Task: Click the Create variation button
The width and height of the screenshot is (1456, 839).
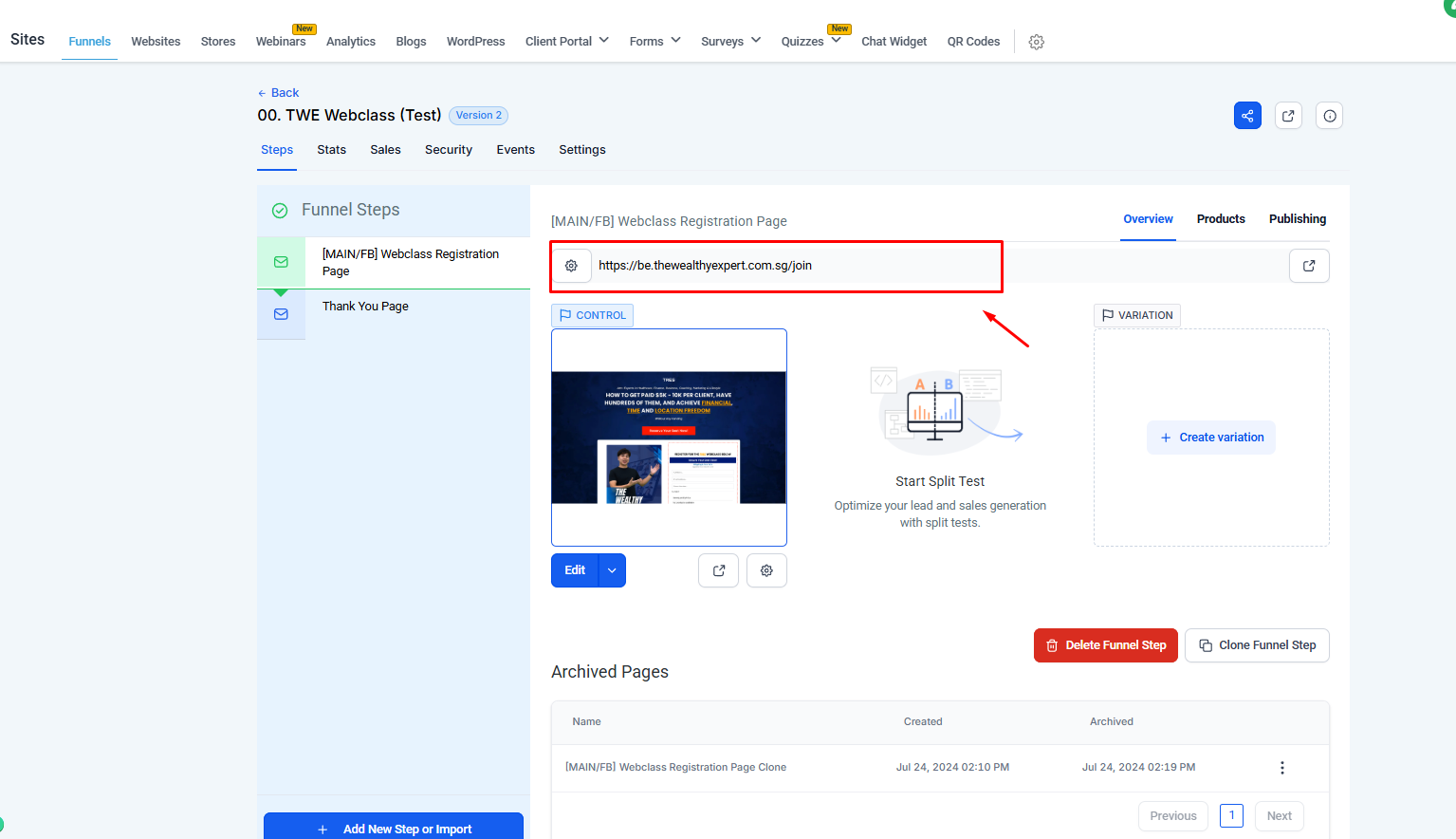Action: point(1211,438)
